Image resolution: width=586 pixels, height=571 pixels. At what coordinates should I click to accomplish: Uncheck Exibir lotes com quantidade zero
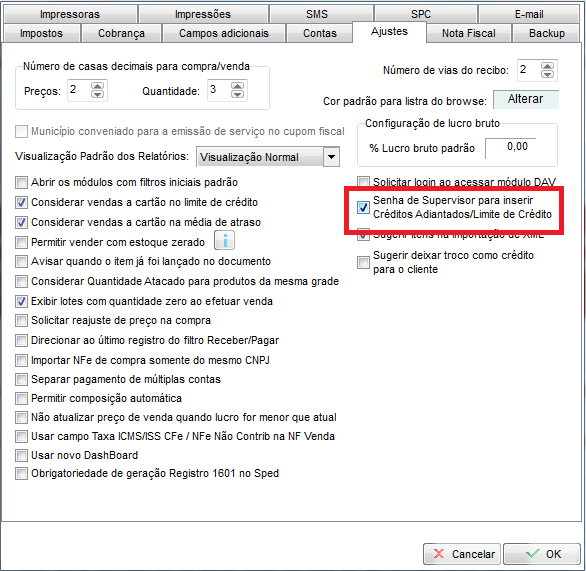click(21, 301)
